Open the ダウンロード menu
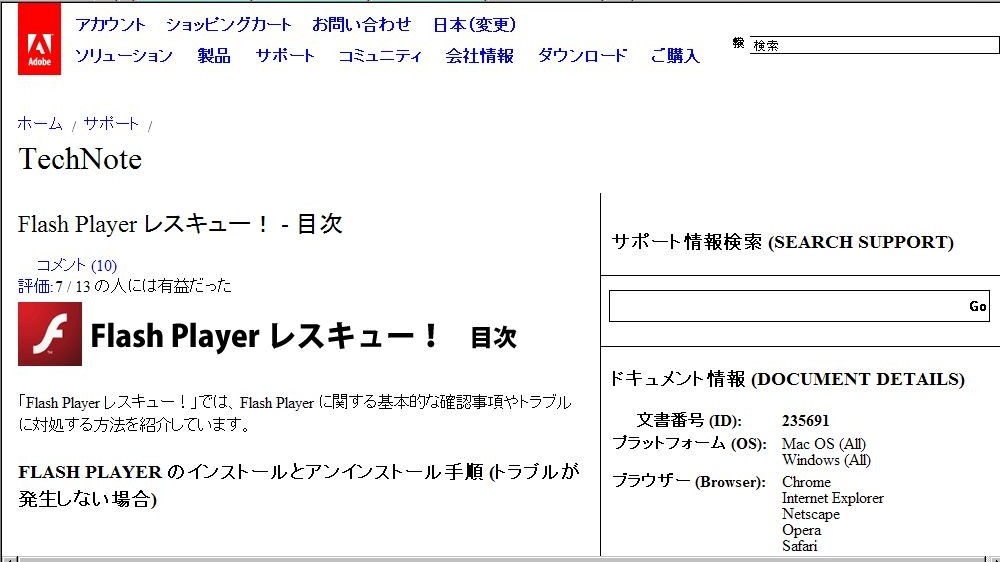The width and height of the screenshot is (1000, 562). [x=582, y=55]
